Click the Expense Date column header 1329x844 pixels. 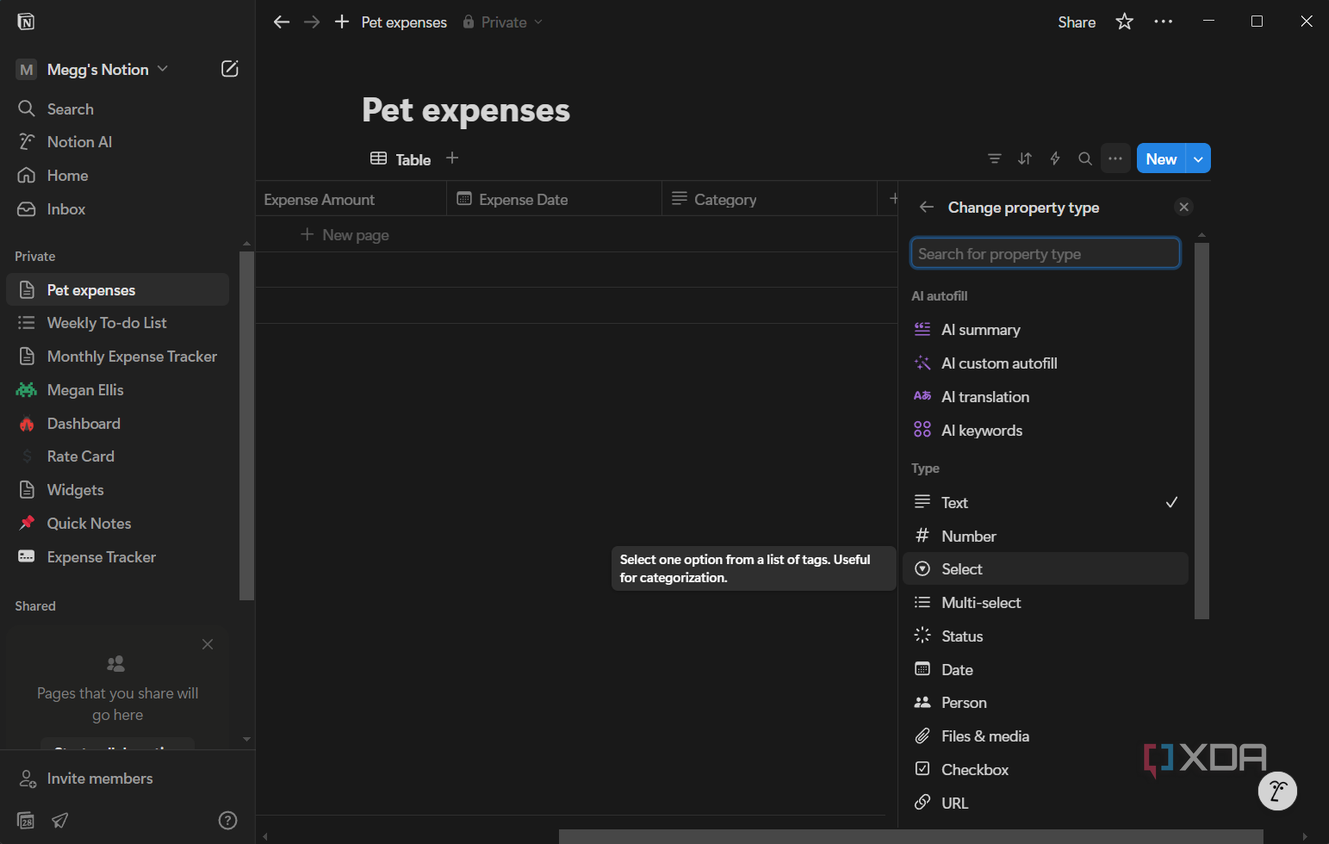(554, 199)
